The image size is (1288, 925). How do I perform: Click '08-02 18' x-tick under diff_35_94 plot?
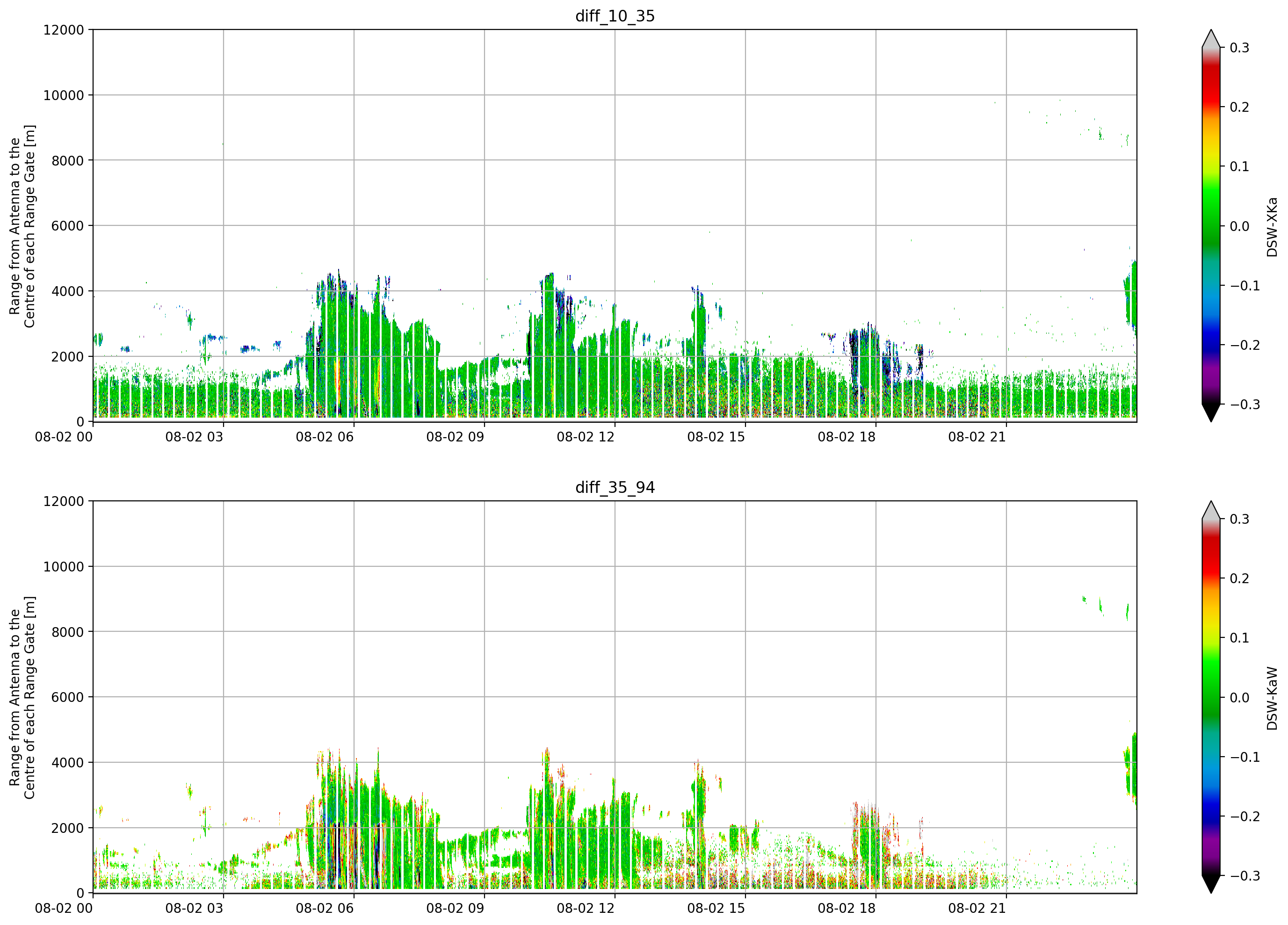pos(847,908)
